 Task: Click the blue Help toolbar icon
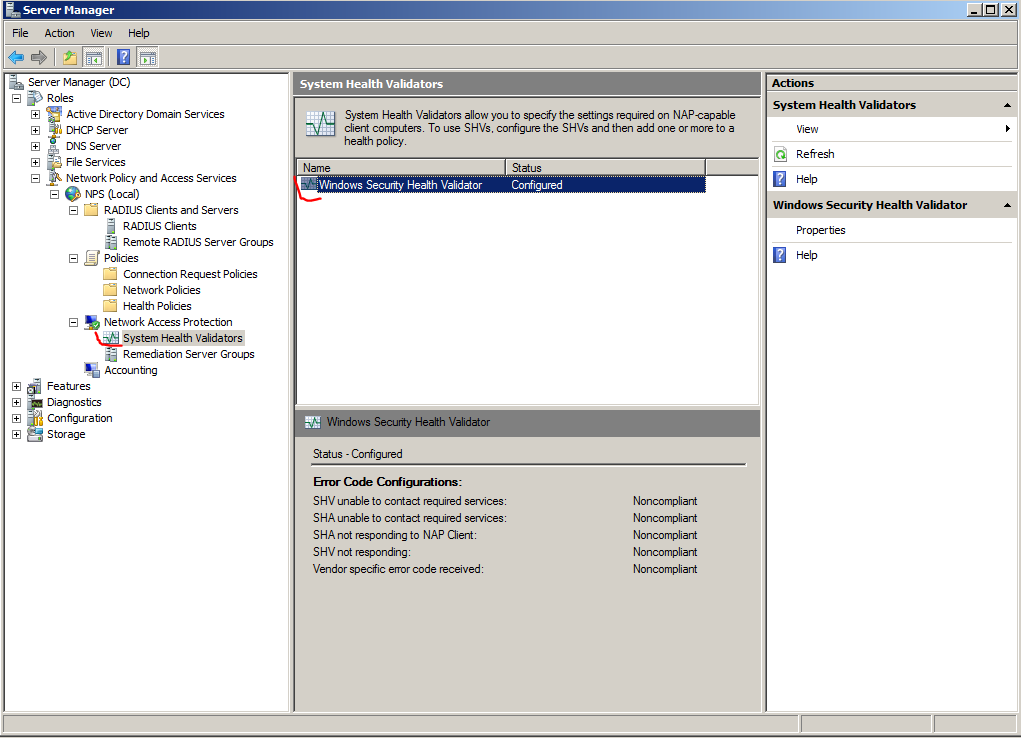click(x=123, y=57)
